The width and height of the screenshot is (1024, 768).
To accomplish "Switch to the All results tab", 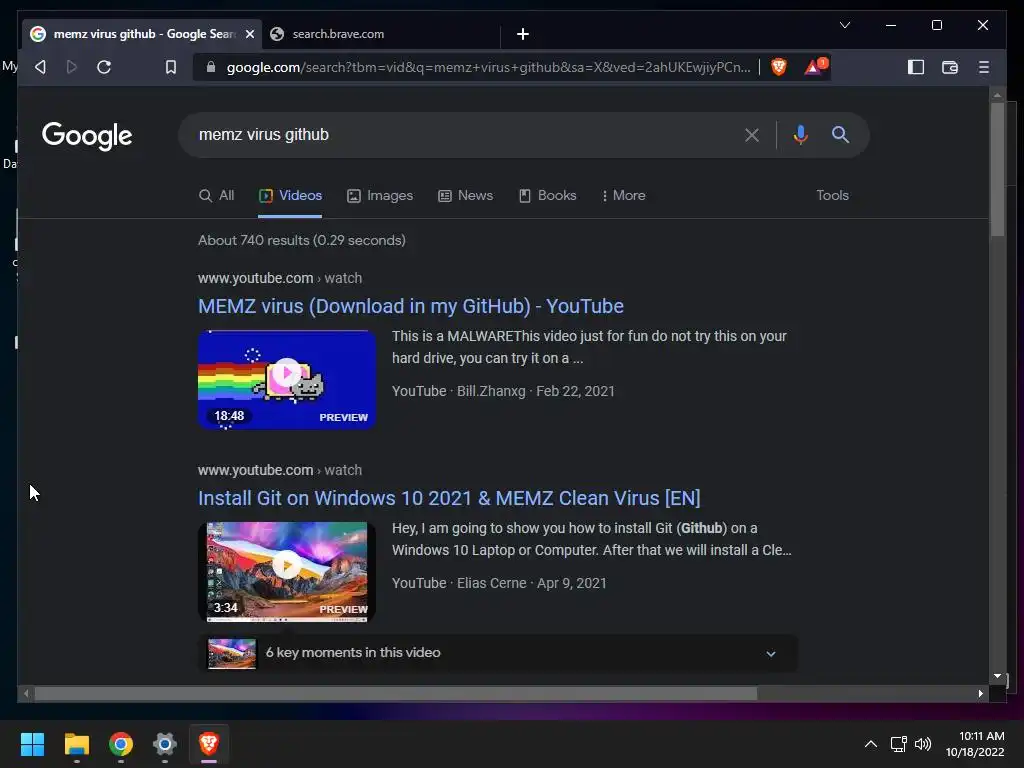I will point(216,195).
